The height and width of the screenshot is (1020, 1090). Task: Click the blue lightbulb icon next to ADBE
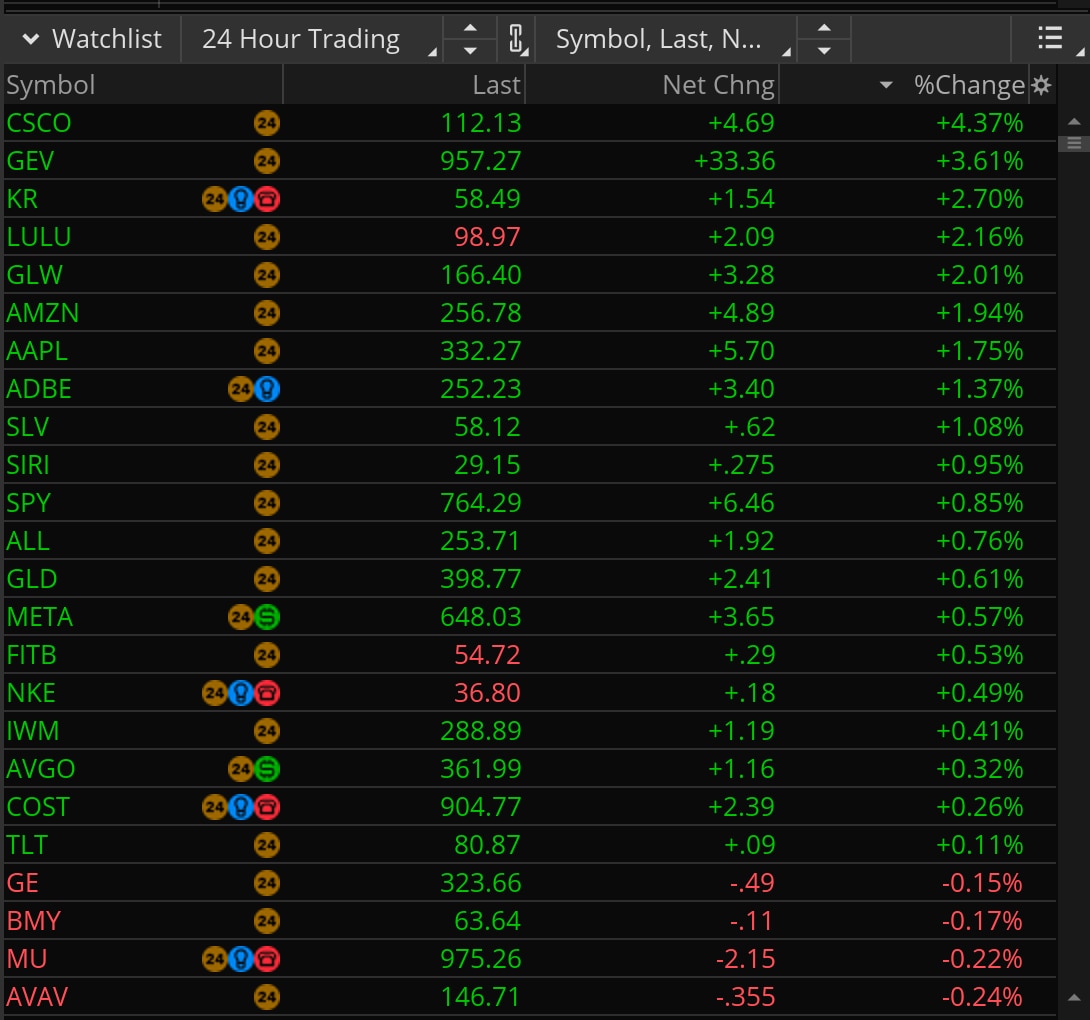[267, 389]
